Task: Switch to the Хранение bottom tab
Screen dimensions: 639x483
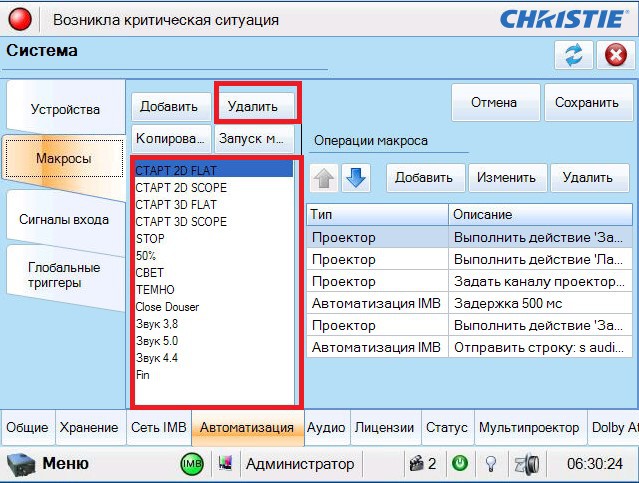Action: (x=89, y=427)
